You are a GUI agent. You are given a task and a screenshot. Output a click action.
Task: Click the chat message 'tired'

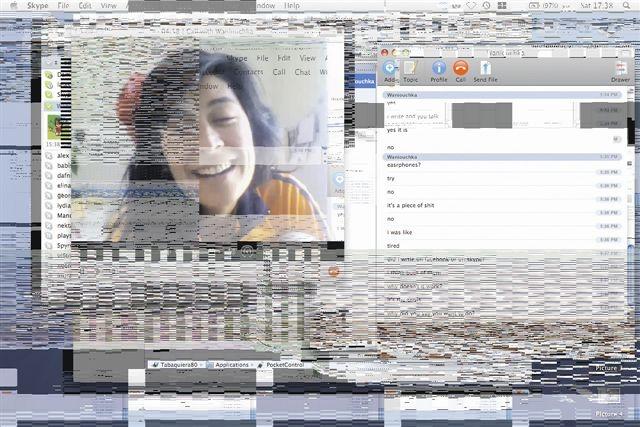coord(393,246)
